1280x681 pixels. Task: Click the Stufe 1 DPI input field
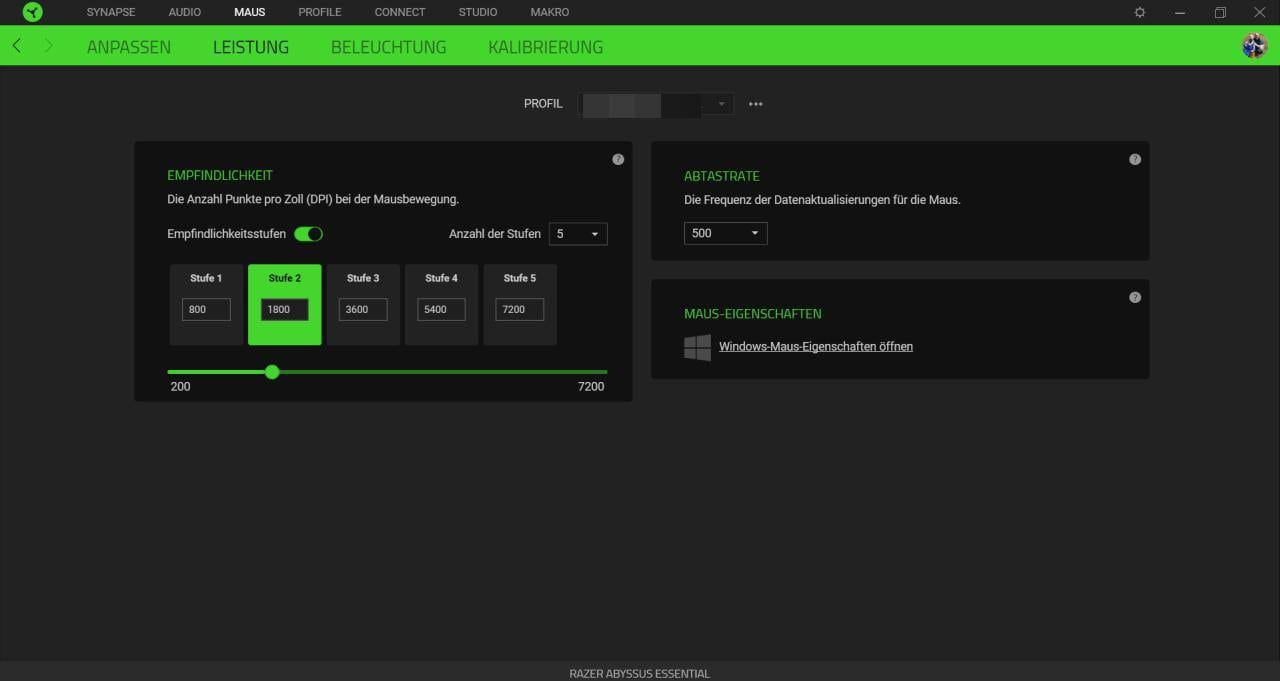pos(206,310)
